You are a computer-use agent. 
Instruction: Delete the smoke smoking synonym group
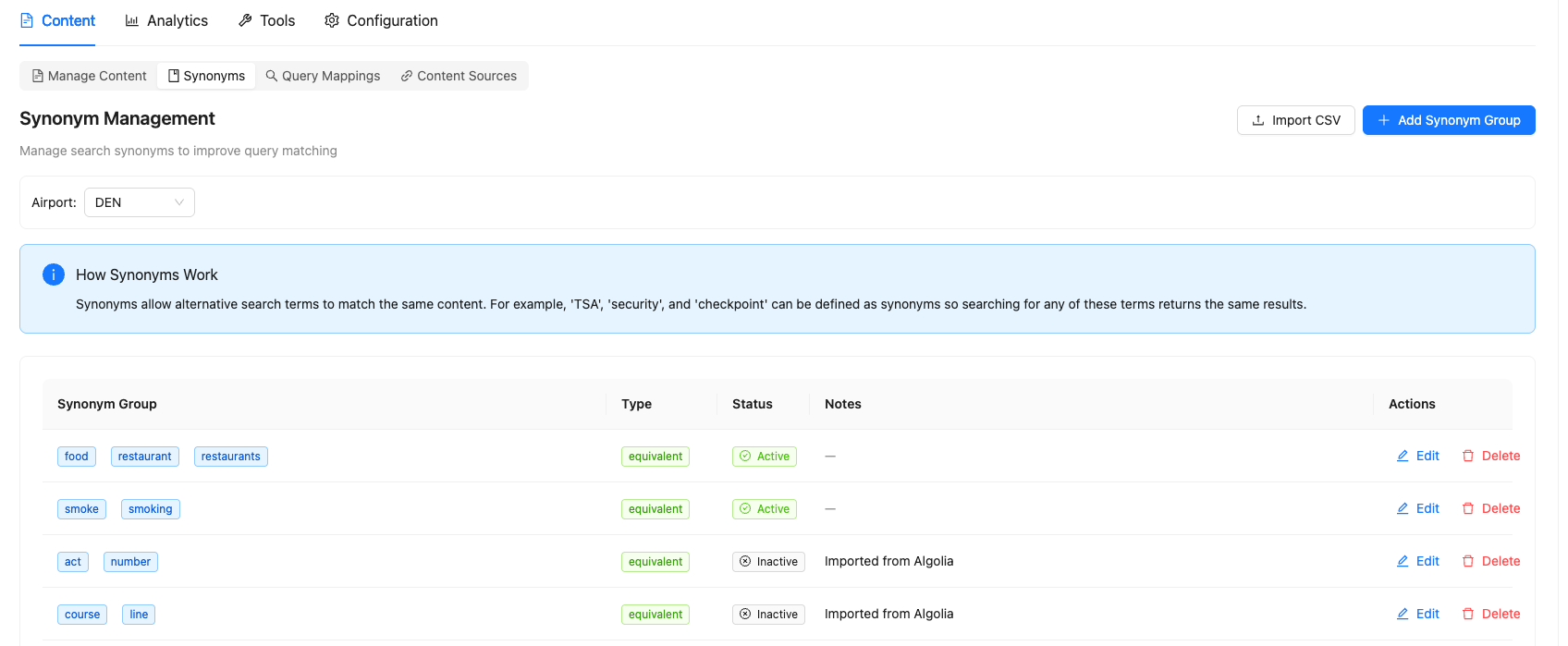pyautogui.click(x=1490, y=508)
